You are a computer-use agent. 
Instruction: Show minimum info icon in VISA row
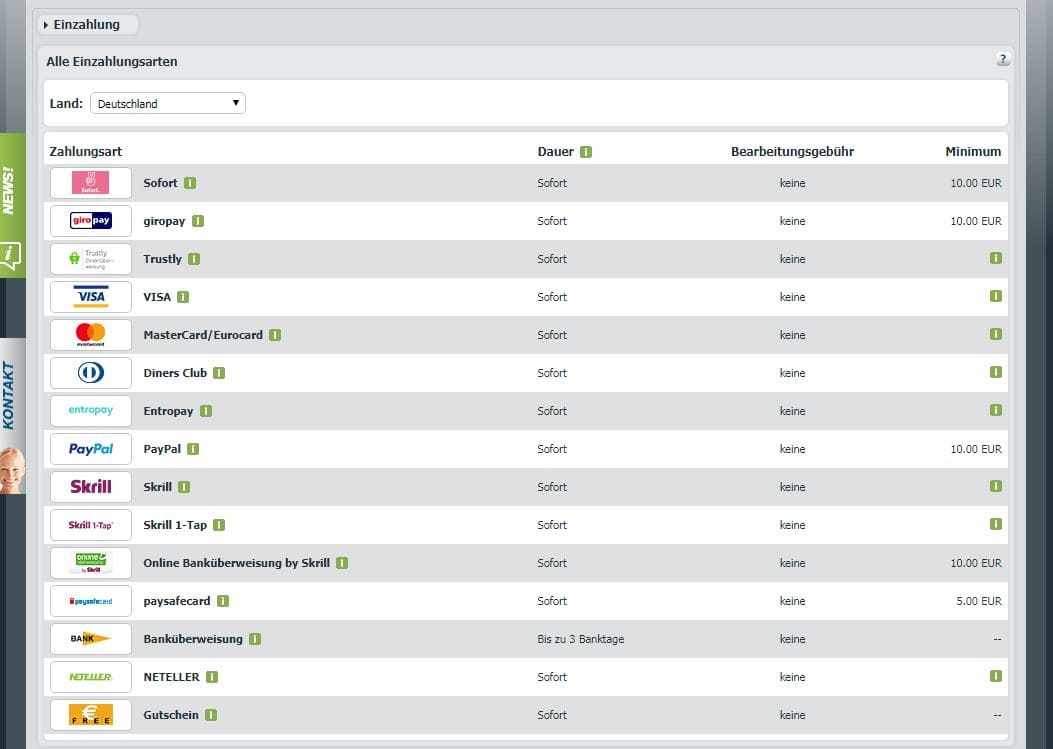pyautogui.click(x=996, y=296)
